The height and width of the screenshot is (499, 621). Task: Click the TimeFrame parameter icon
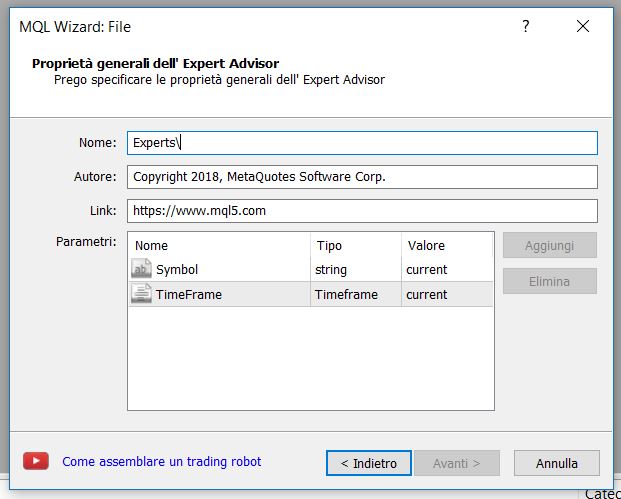pos(141,294)
